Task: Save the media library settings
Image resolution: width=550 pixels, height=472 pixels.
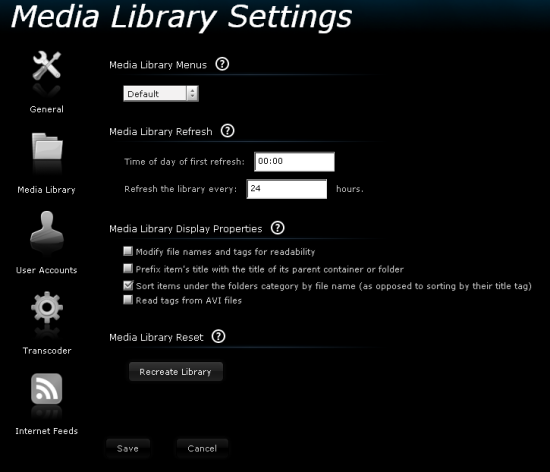Action: click(128, 449)
